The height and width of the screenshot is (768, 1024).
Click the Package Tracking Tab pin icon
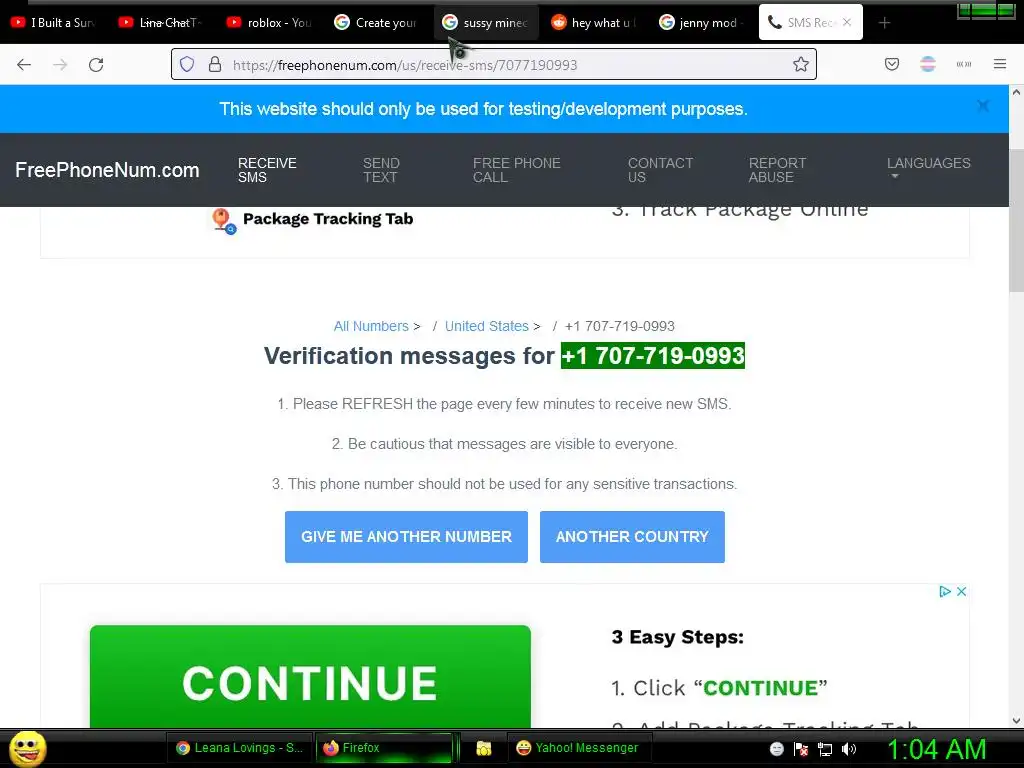click(x=223, y=221)
